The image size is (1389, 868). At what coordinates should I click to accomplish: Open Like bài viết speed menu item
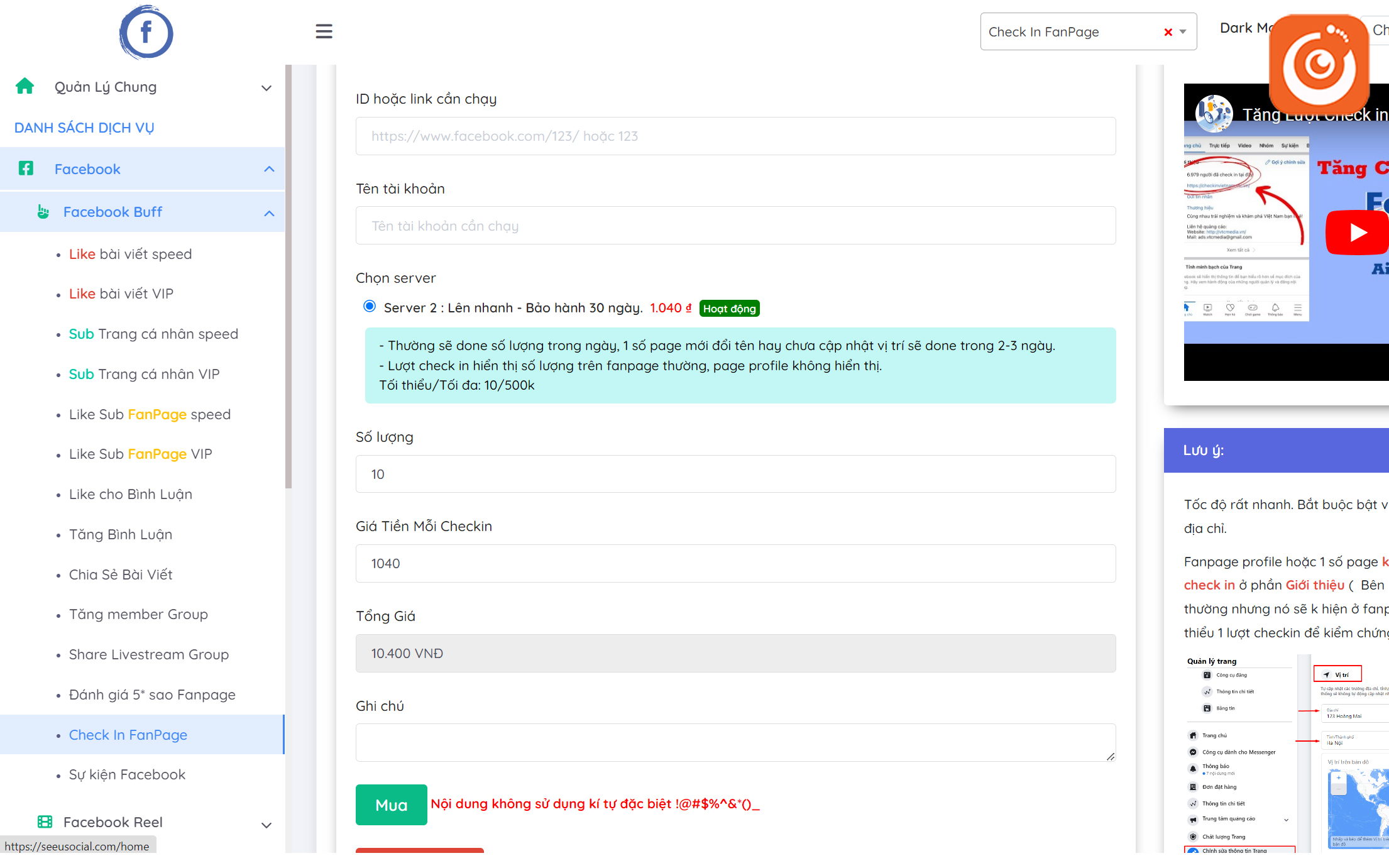(130, 254)
